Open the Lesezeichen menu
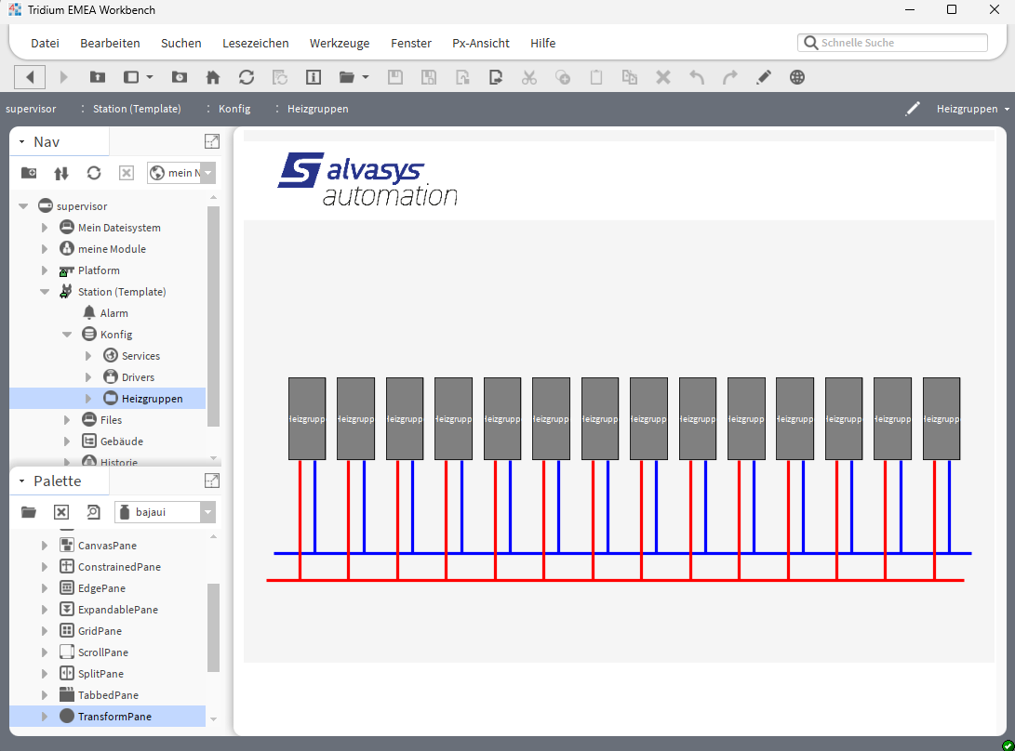The width and height of the screenshot is (1015, 751). (256, 43)
